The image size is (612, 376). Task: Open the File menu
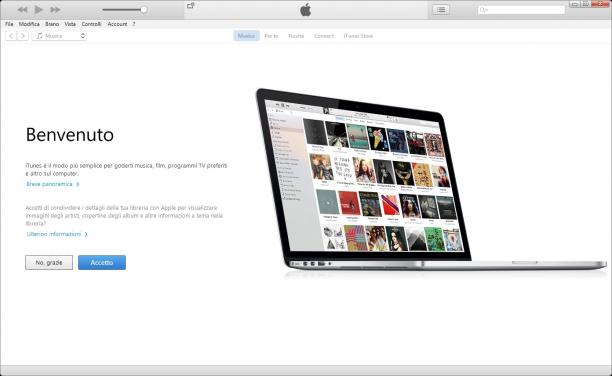click(x=9, y=24)
